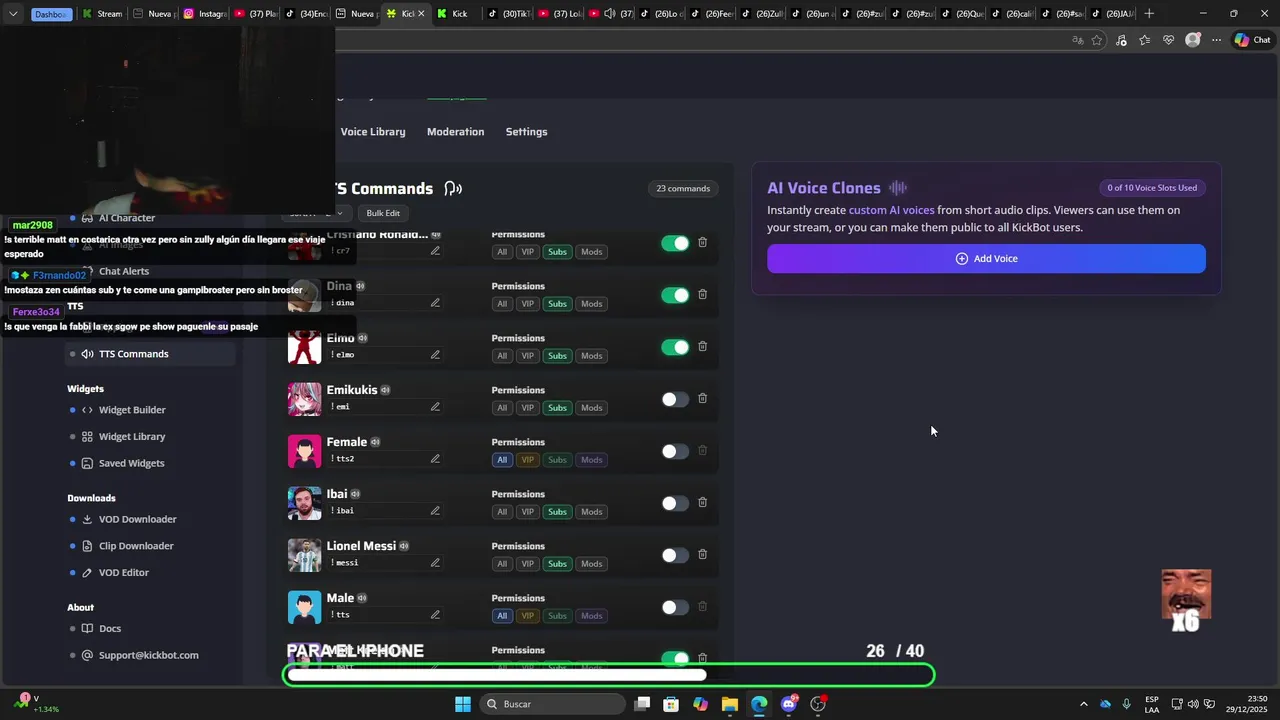Open the Support@kickbot.com link

click(148, 655)
